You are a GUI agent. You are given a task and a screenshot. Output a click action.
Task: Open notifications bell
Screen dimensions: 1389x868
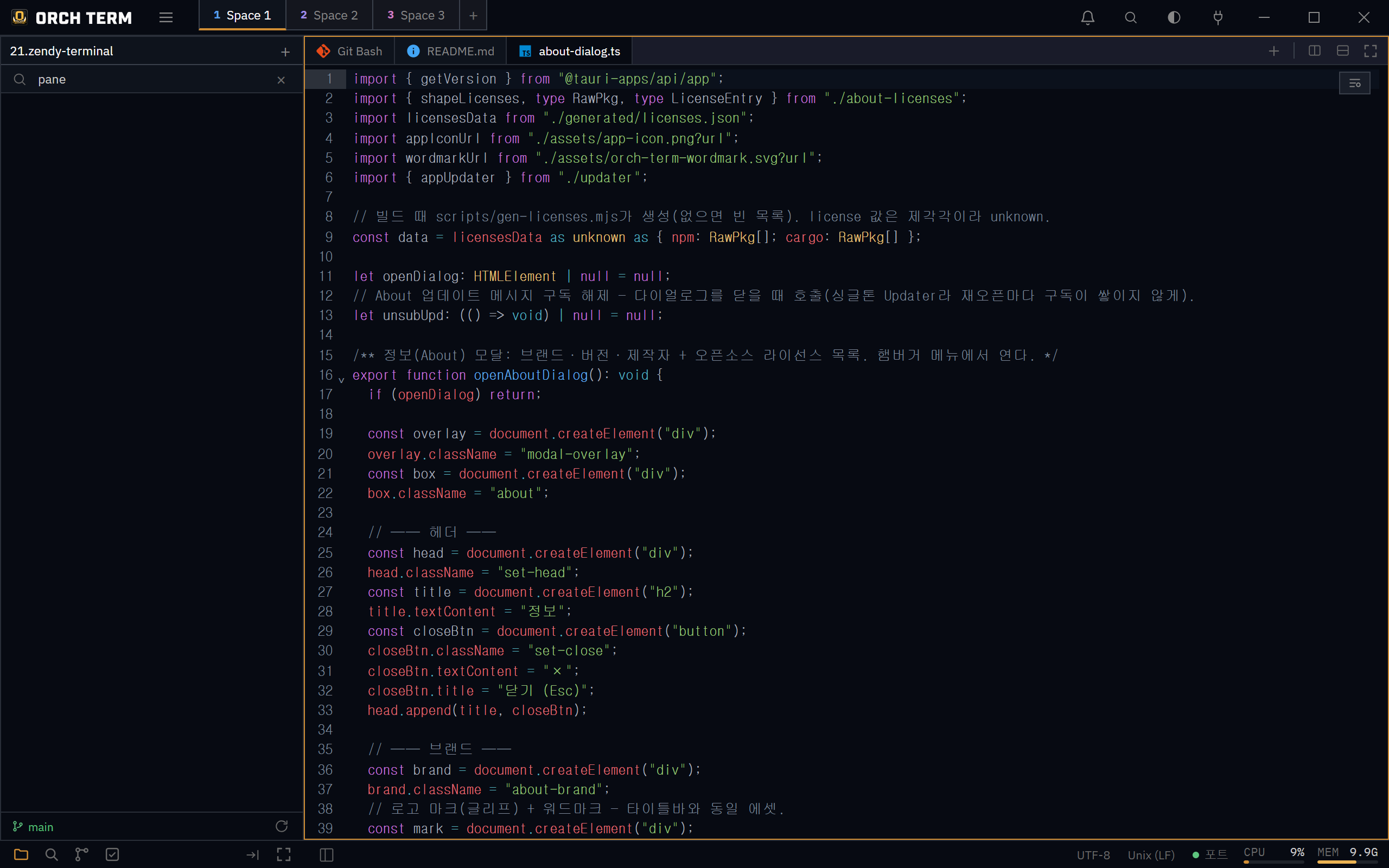coord(1088,17)
